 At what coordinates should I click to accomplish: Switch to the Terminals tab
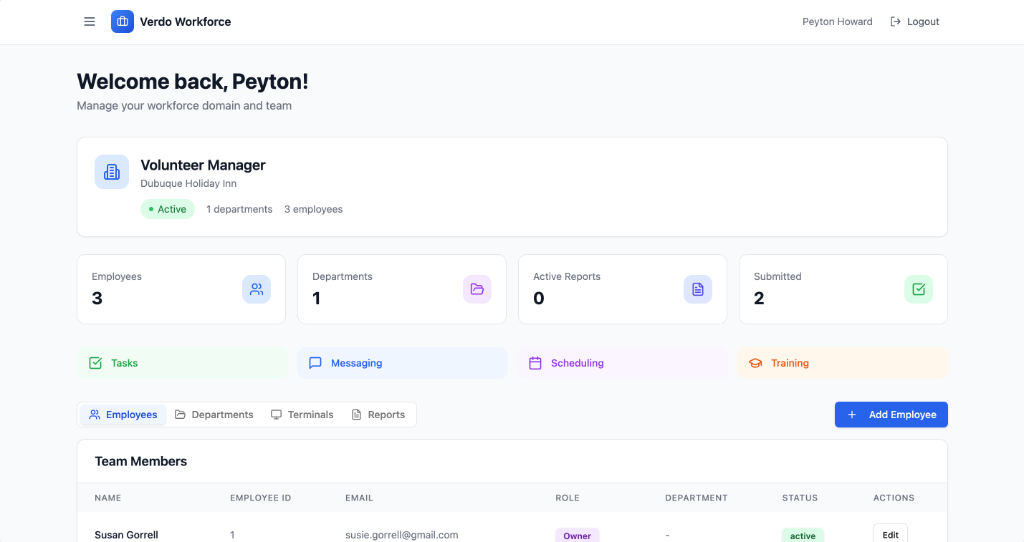click(302, 415)
